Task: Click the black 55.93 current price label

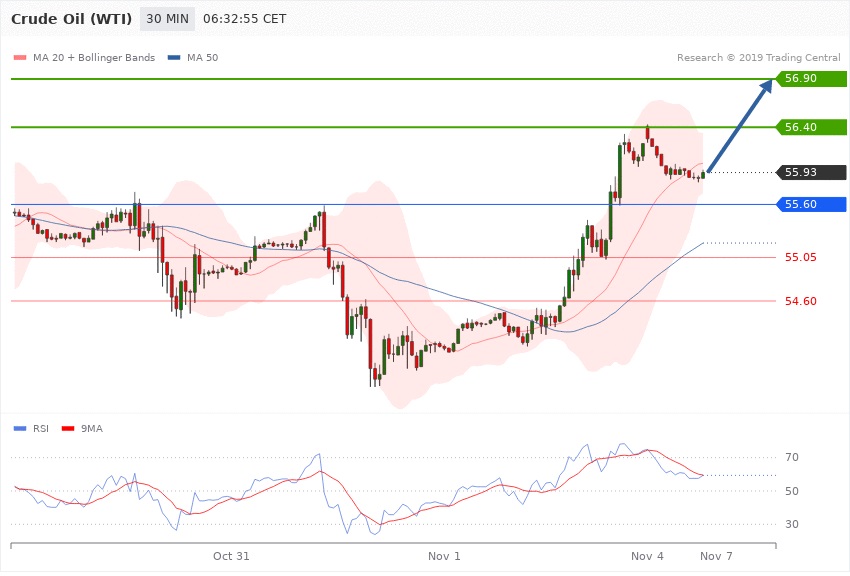Action: (812, 172)
